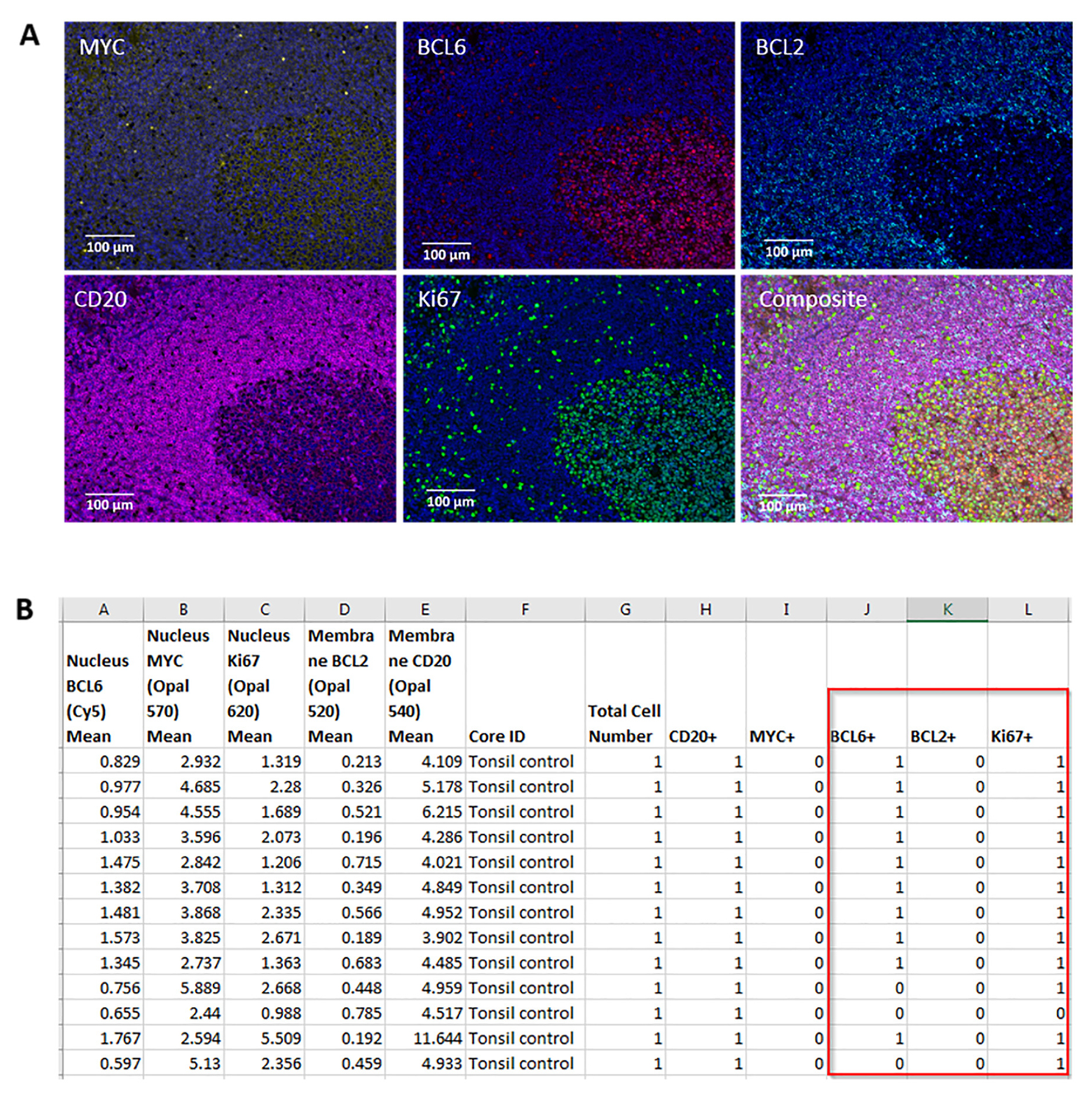Open the Ki67 green staining image

click(x=569, y=399)
